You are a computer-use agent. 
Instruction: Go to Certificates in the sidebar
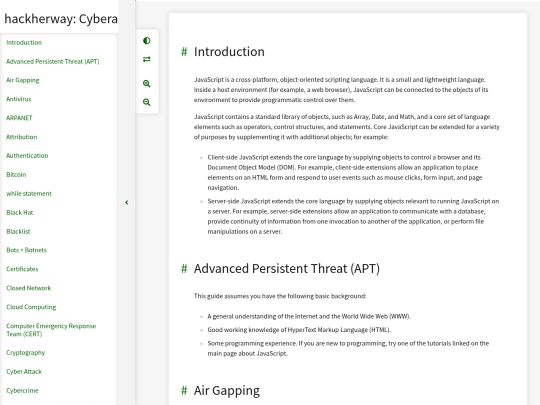point(22,269)
